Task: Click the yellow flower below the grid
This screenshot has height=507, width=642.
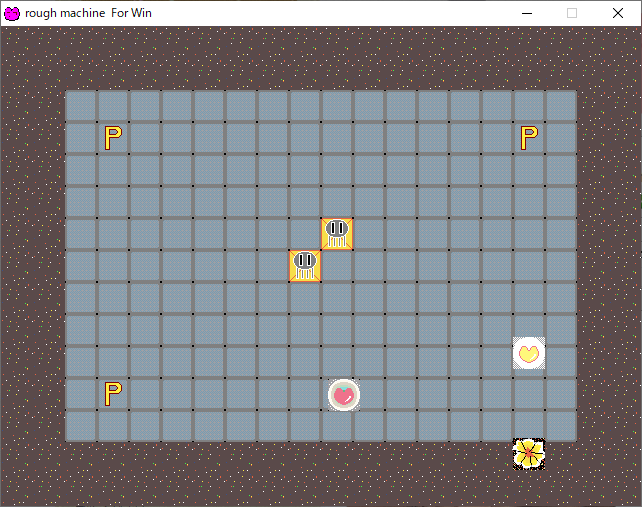Action: tap(529, 454)
